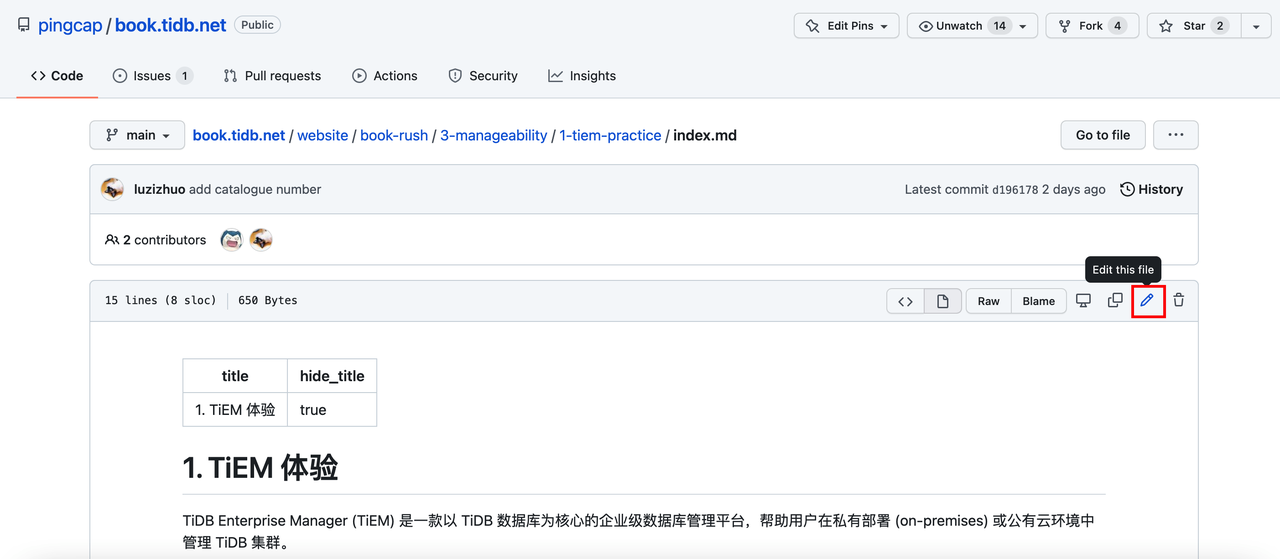Viewport: 1280px width, 559px height.
Task: Click the pencil Edit this file icon
Action: 1147,300
